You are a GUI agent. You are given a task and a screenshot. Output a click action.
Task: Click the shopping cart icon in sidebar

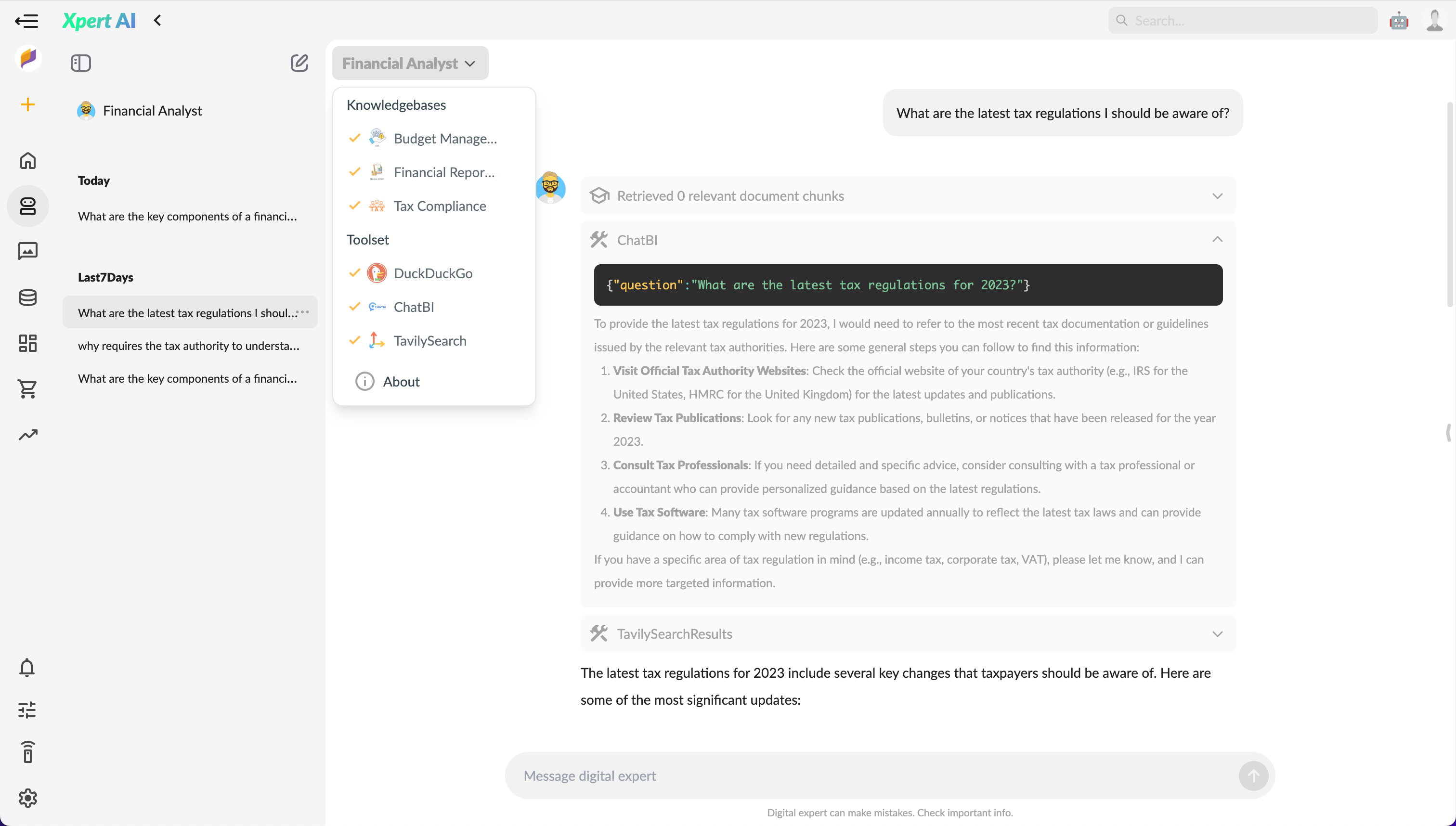27,389
